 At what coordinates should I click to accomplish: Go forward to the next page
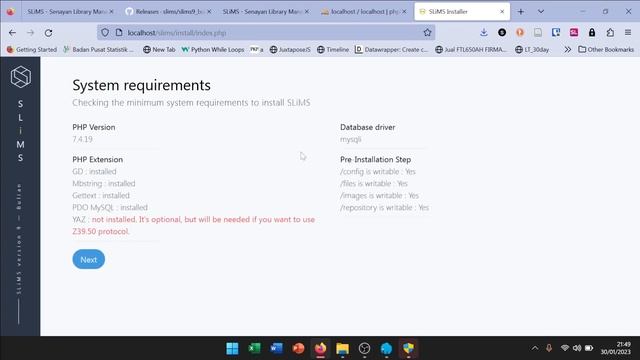point(30,33)
